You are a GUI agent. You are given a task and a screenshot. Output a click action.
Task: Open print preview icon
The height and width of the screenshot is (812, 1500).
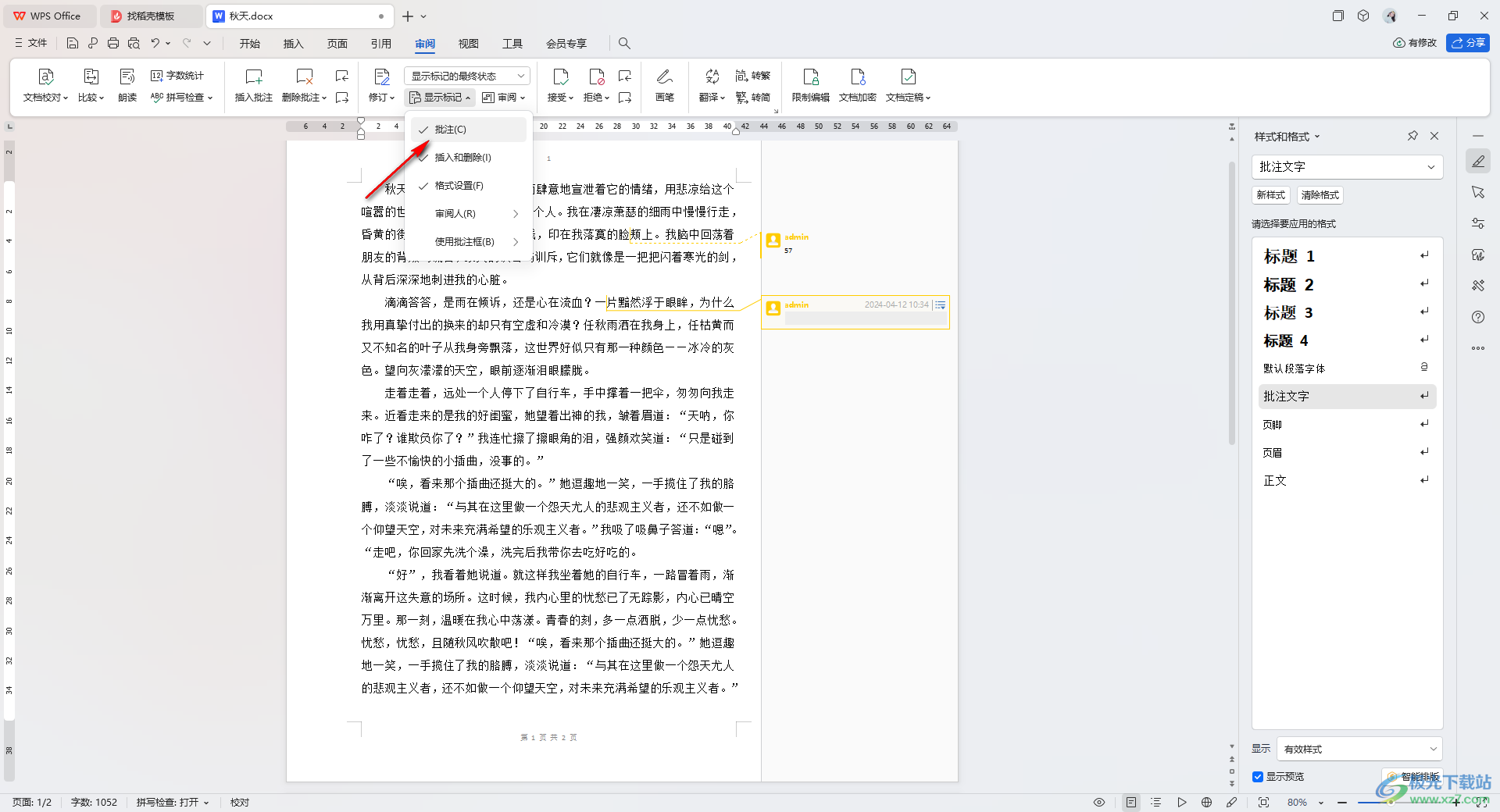pyautogui.click(x=134, y=43)
